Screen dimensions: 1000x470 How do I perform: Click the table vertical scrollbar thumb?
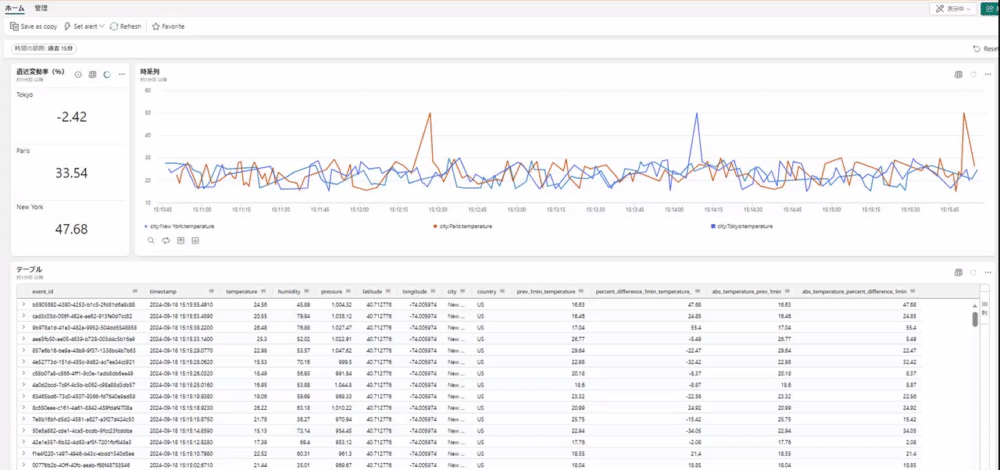coord(974,319)
